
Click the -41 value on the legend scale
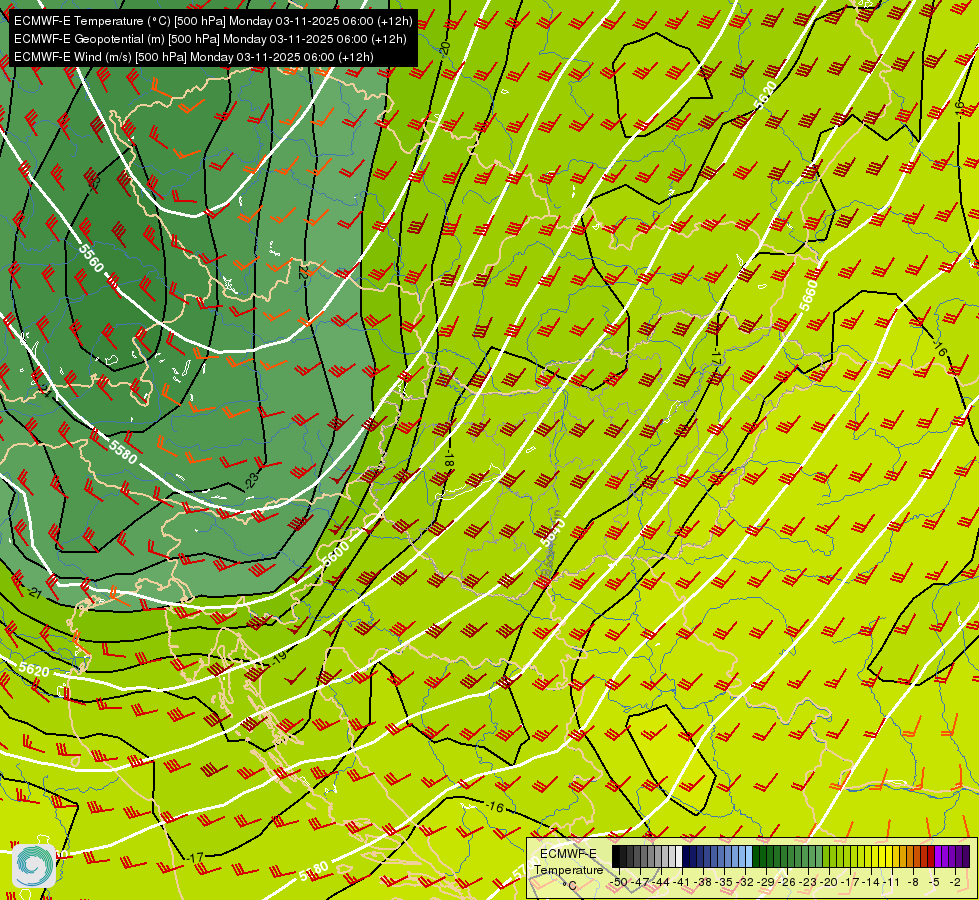(x=682, y=882)
